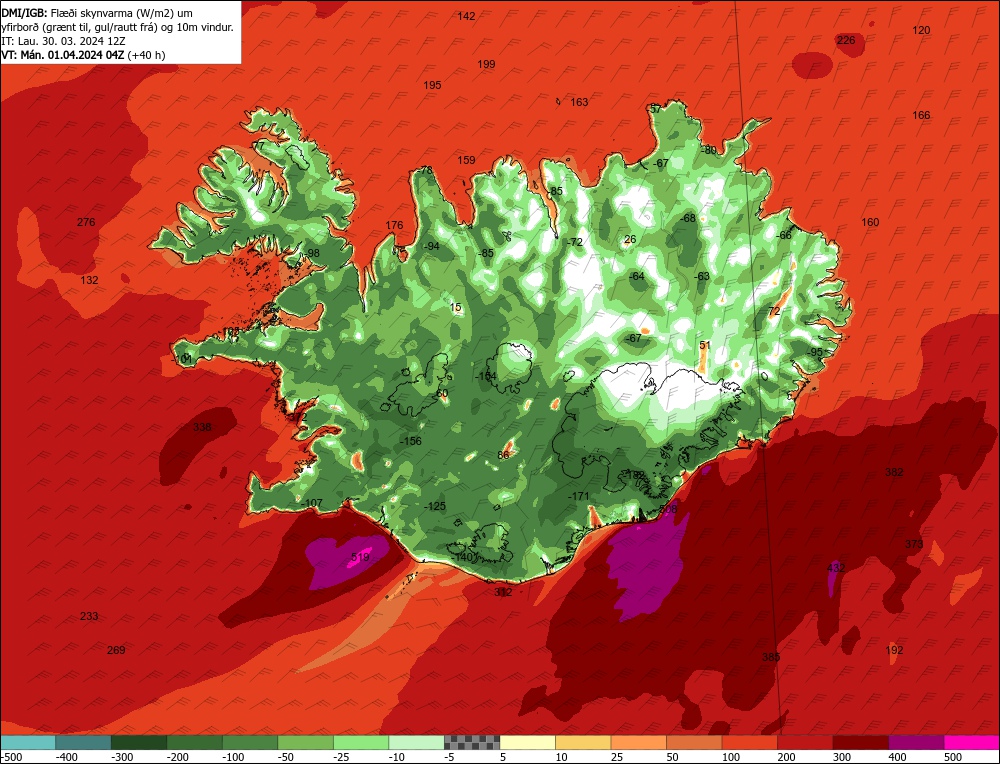Screen dimensions: 1000x764
Task: Click the -171 value over southern Iceland
Action: coord(579,496)
